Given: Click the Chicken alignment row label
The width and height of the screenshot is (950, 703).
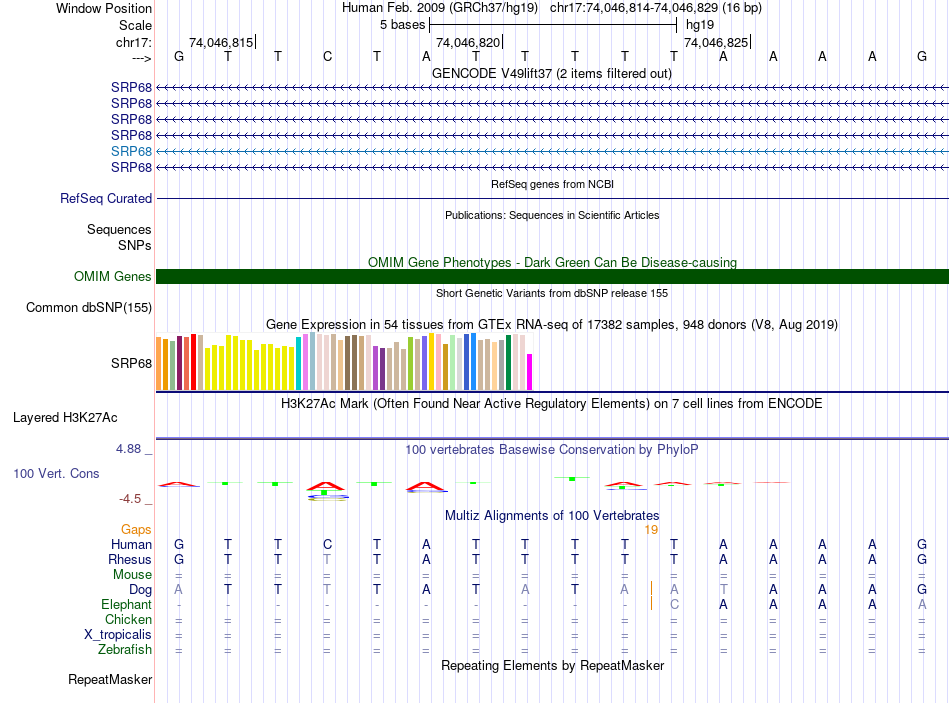Looking at the screenshot, I should 128,619.
